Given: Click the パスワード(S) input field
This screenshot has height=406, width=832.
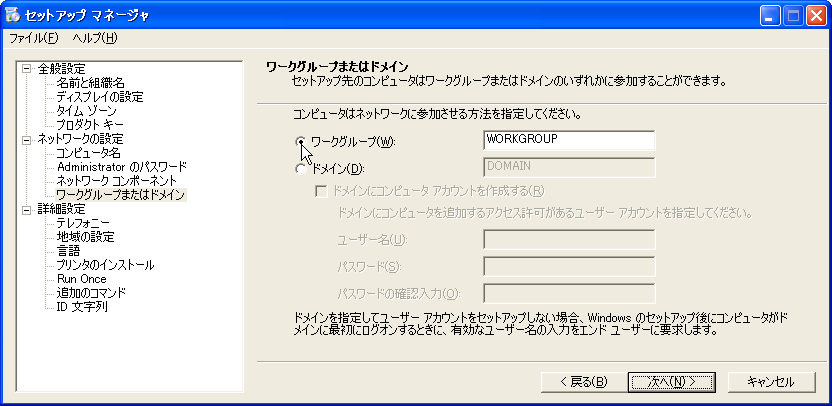Looking at the screenshot, I should [569, 266].
